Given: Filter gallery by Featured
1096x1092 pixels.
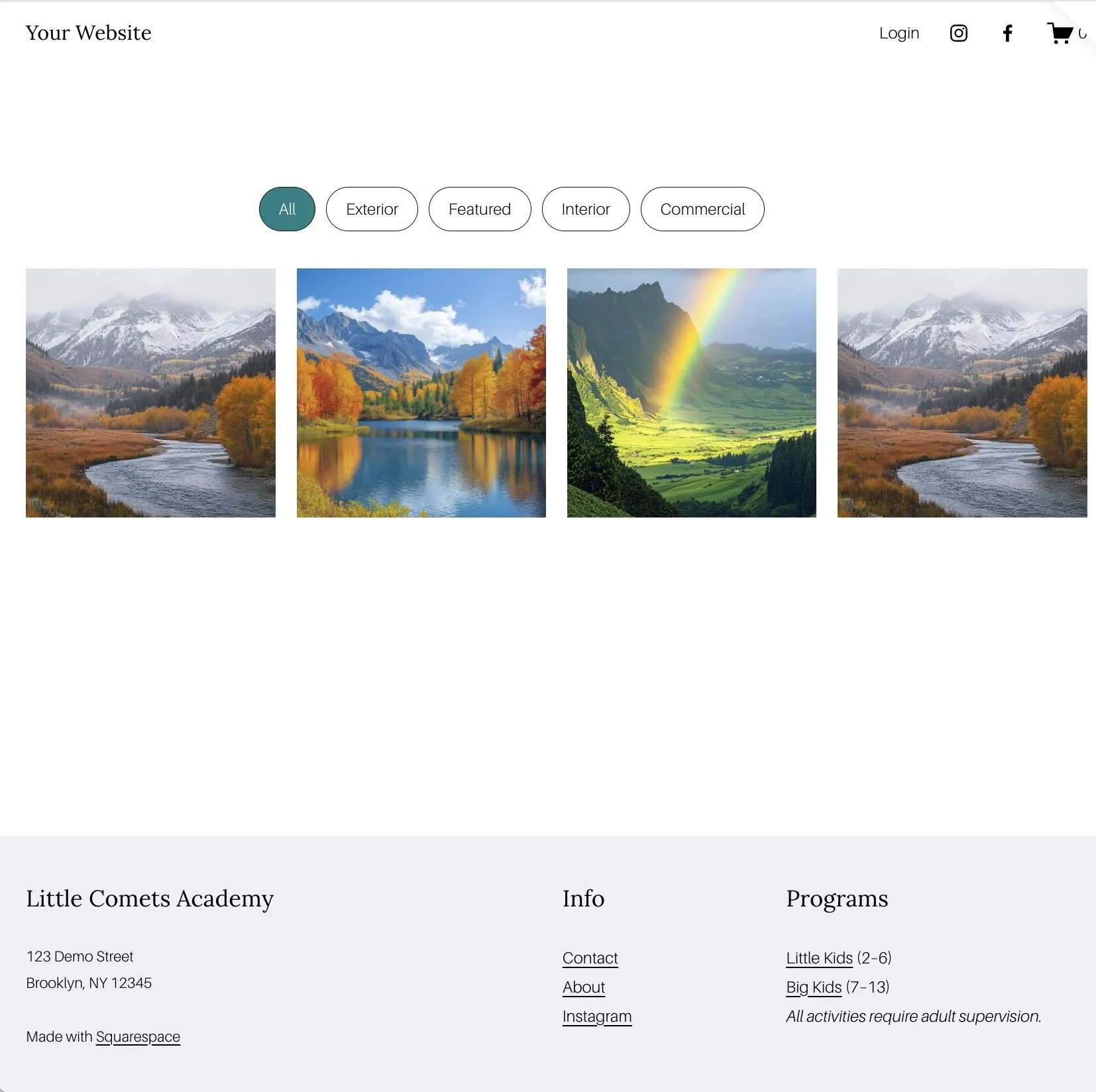Looking at the screenshot, I should (x=479, y=209).
